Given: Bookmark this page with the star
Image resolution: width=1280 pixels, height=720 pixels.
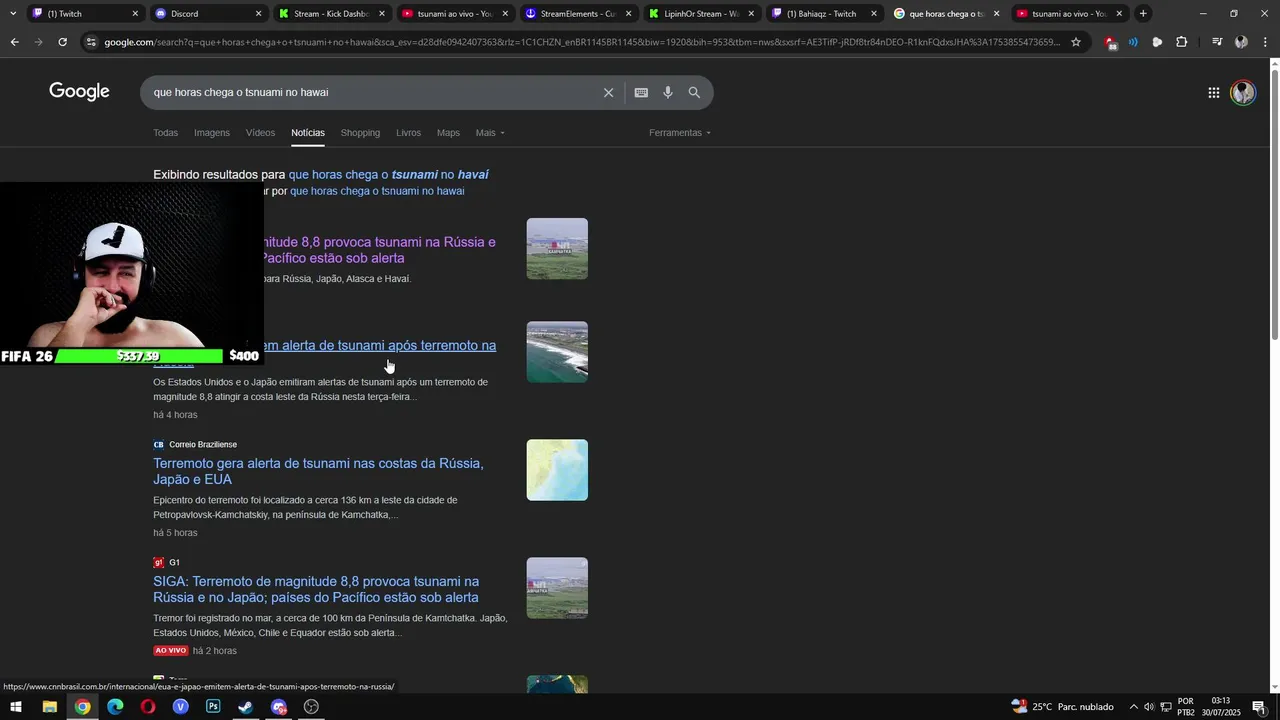Looking at the screenshot, I should 1076,42.
